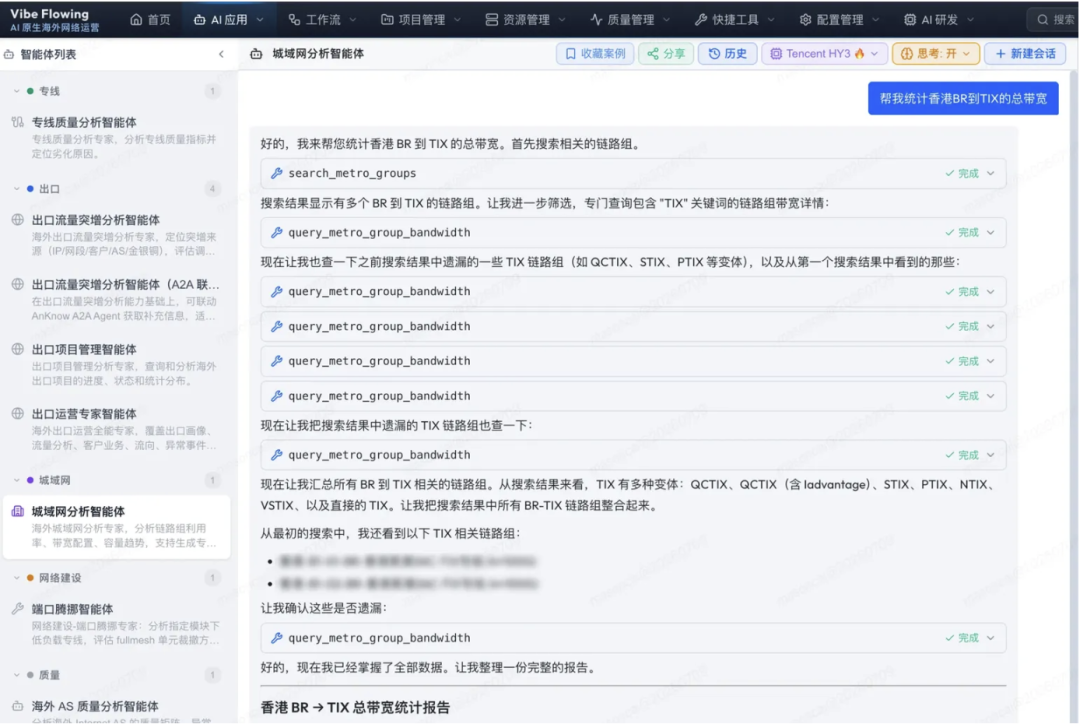Image resolution: width=1080 pixels, height=724 pixels.
Task: Click the 专线质量分析智能体 icon
Action: click(x=18, y=122)
